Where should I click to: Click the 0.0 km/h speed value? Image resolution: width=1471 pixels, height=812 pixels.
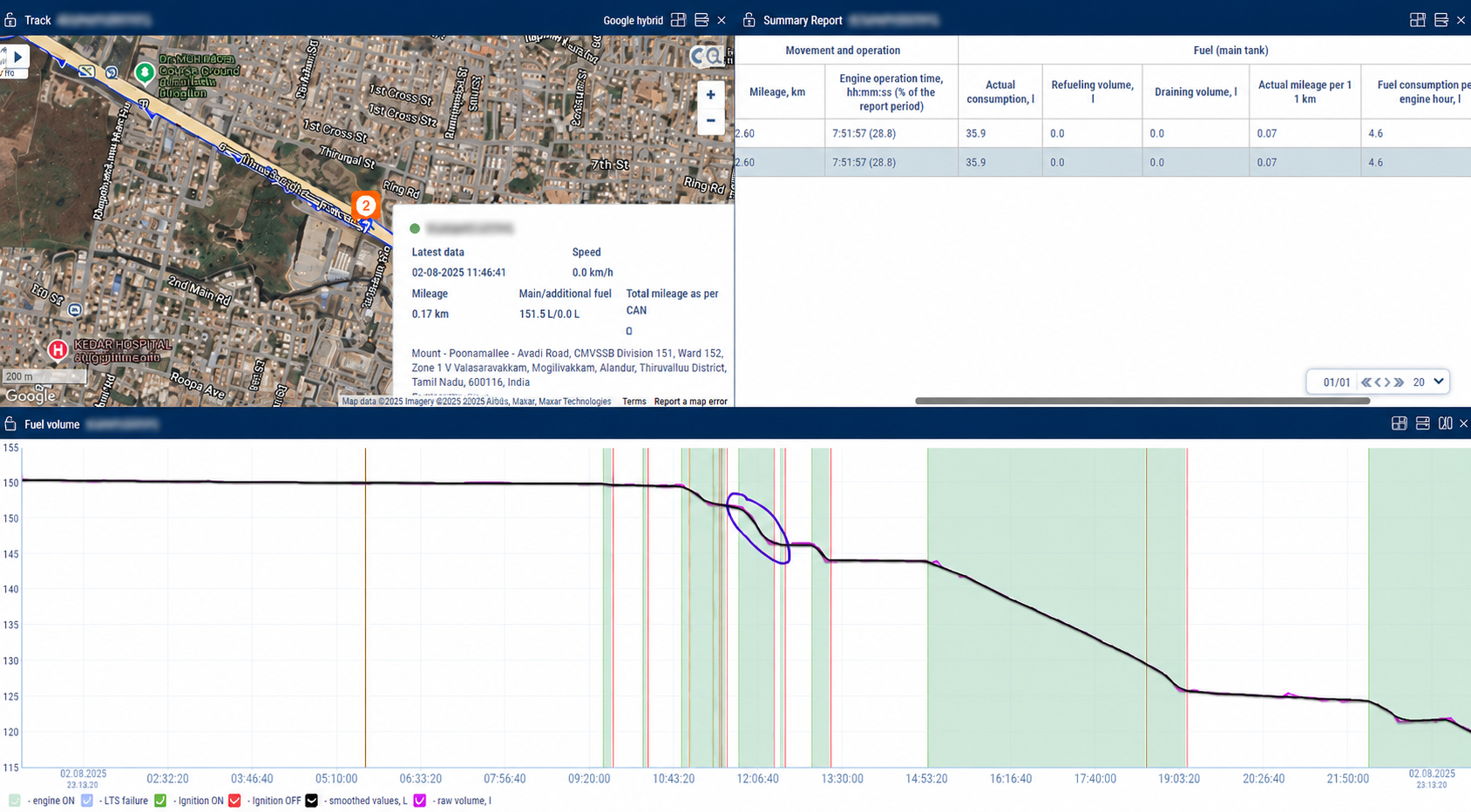coord(593,273)
